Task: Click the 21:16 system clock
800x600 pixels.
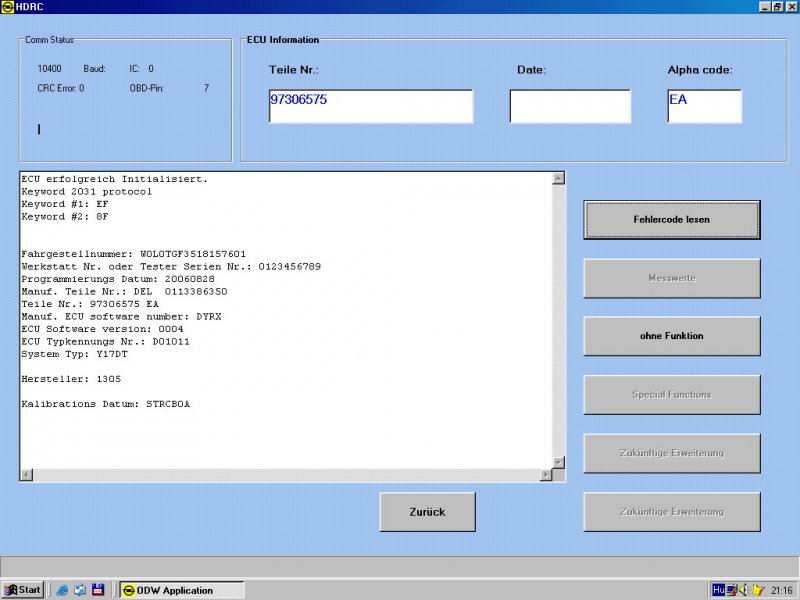Action: tap(782, 590)
